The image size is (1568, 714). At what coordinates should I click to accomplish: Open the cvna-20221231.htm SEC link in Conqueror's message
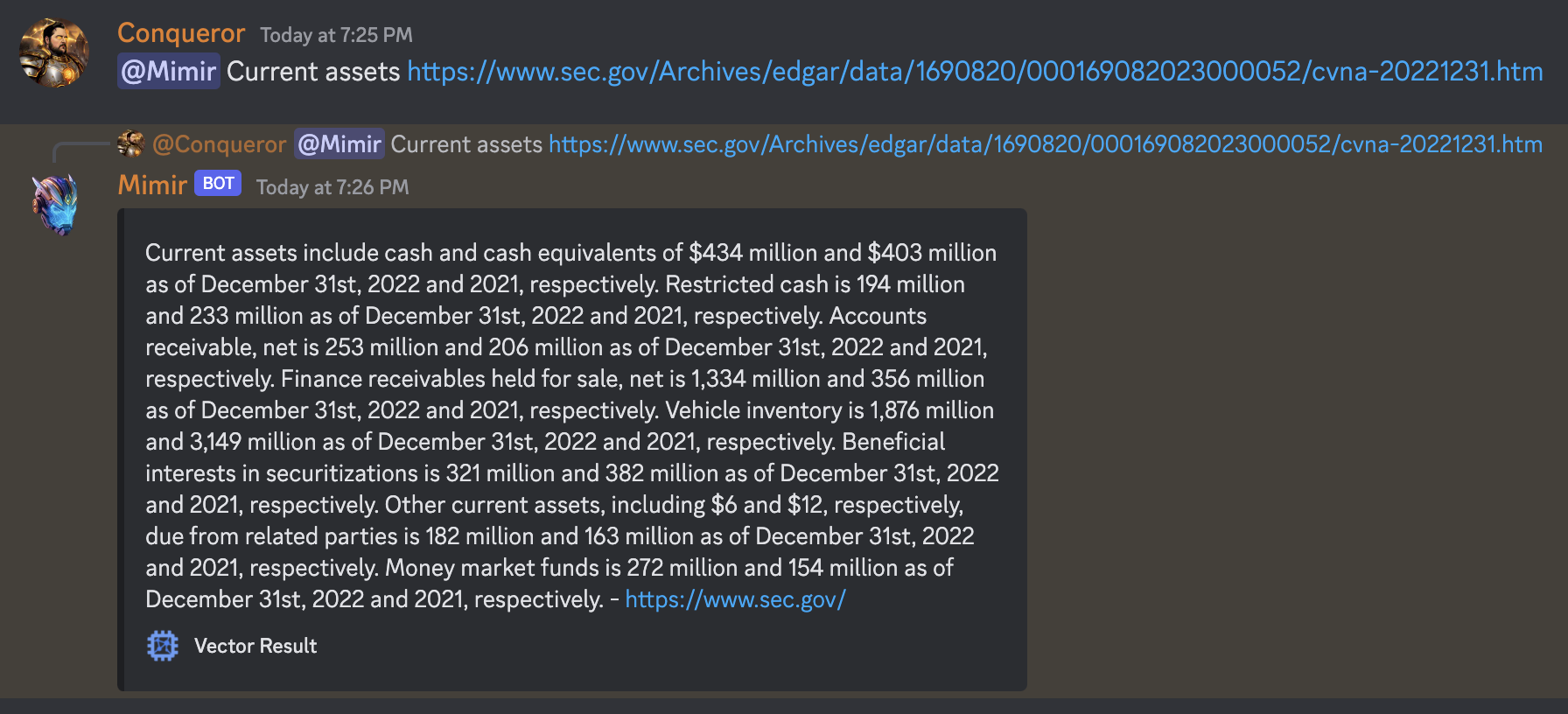tap(975, 71)
